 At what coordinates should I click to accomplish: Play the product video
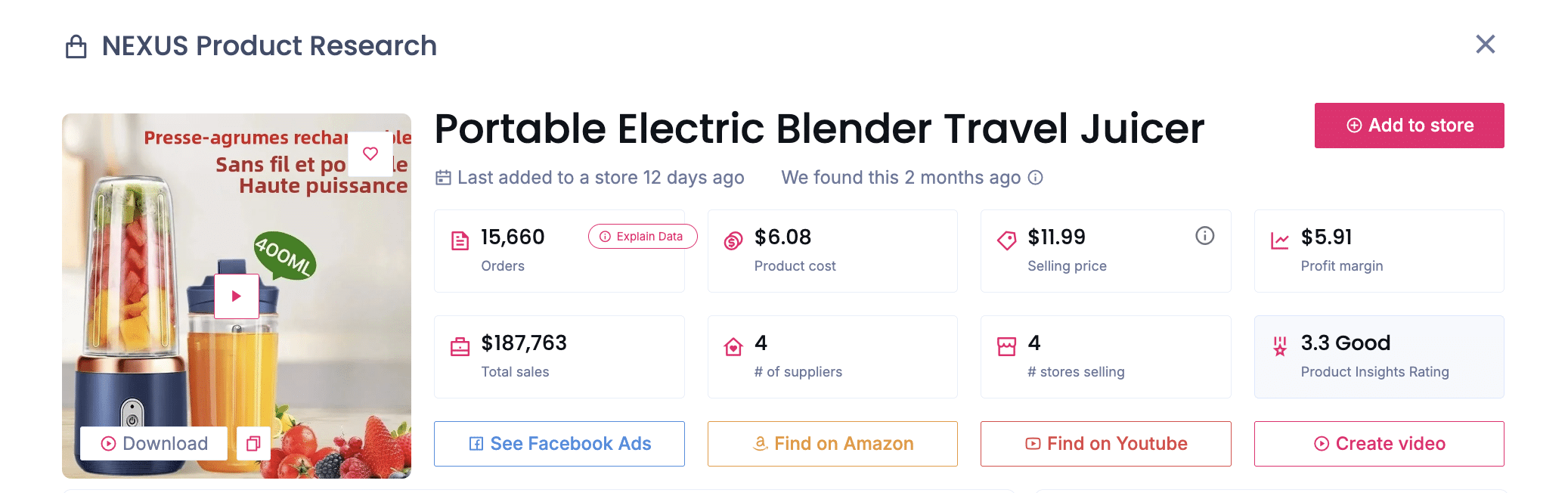tap(236, 296)
